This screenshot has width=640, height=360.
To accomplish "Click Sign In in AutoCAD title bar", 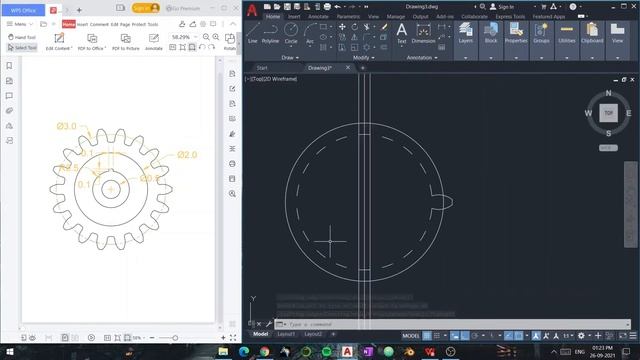I will click(502, 7).
